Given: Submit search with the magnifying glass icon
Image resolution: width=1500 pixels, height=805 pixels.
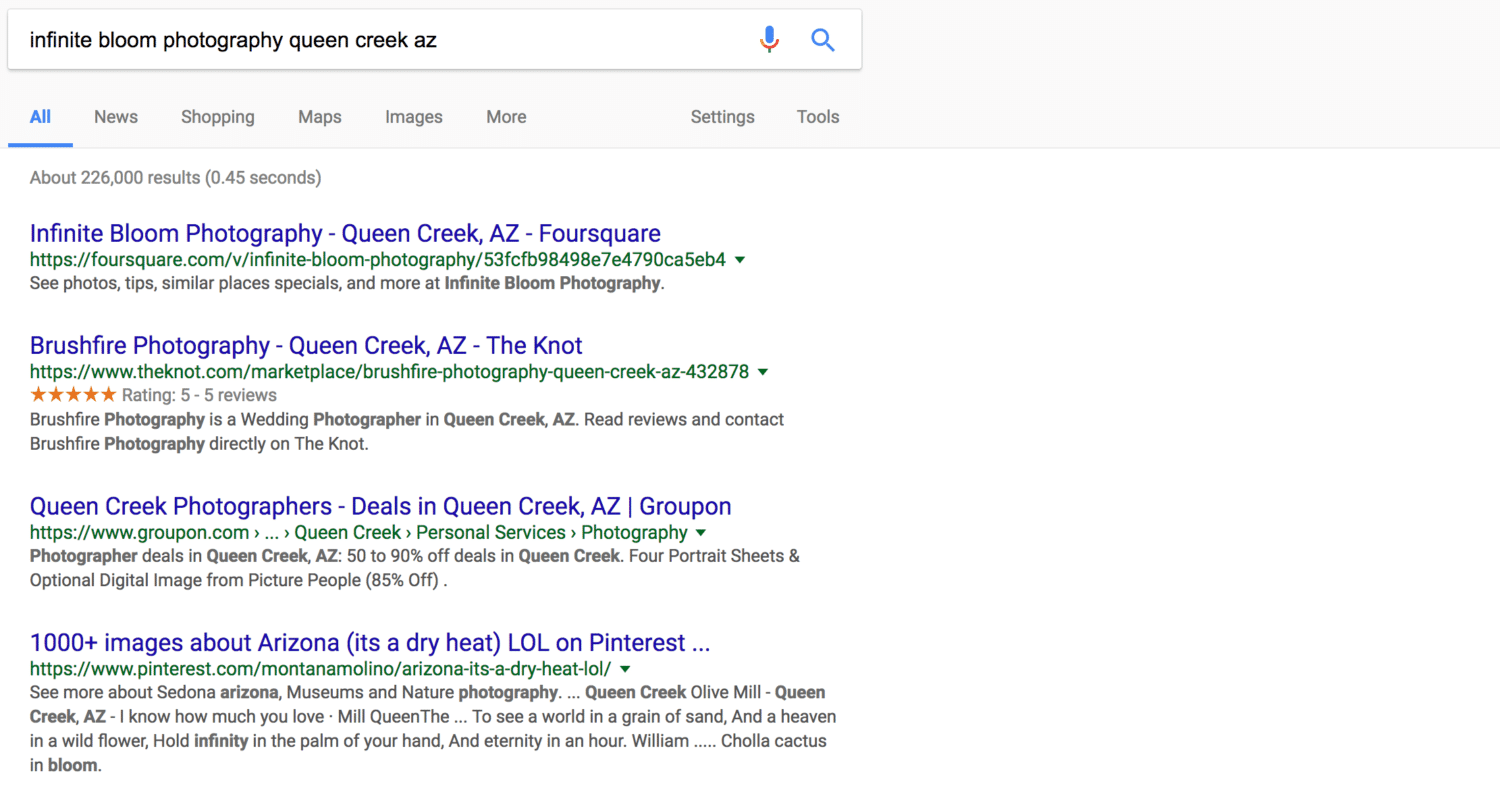Looking at the screenshot, I should coord(822,40).
